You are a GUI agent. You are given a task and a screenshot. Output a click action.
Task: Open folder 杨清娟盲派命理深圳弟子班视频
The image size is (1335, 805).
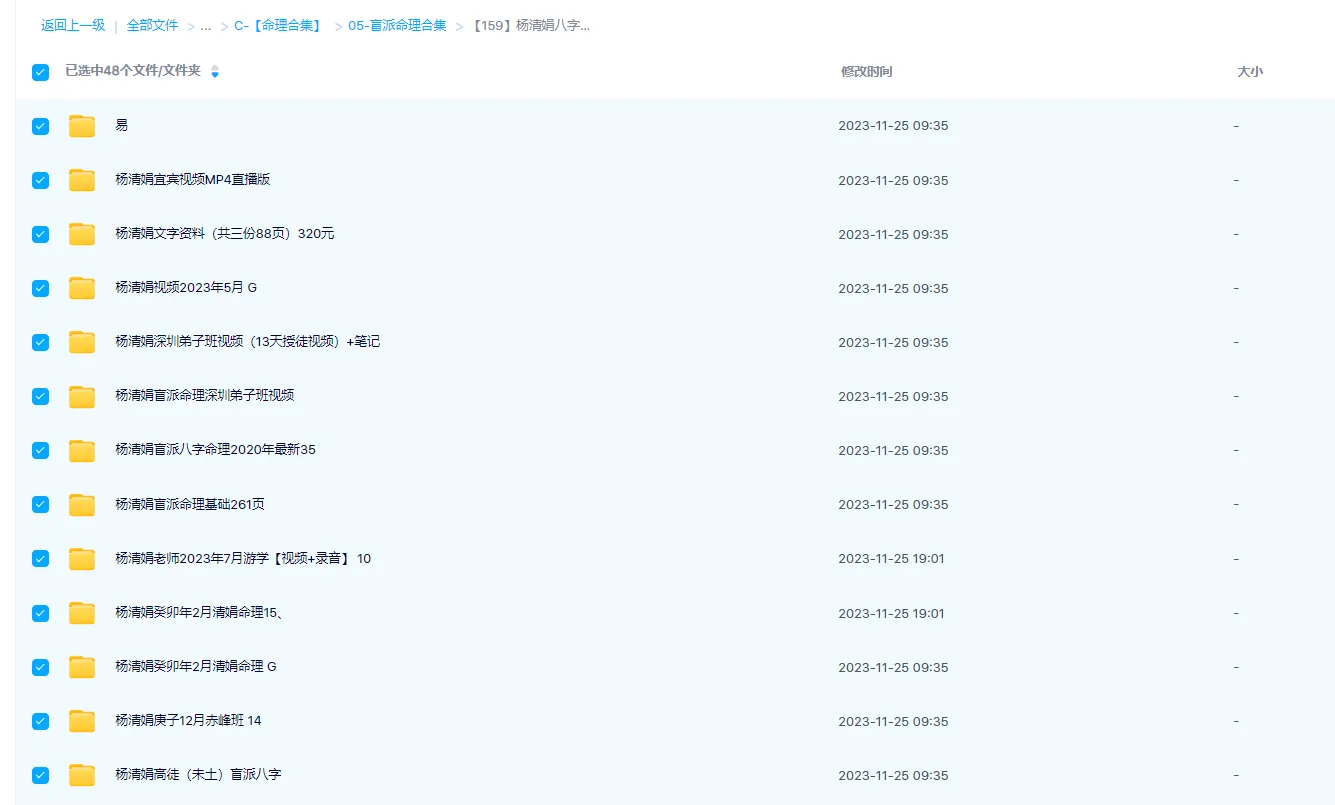point(205,396)
